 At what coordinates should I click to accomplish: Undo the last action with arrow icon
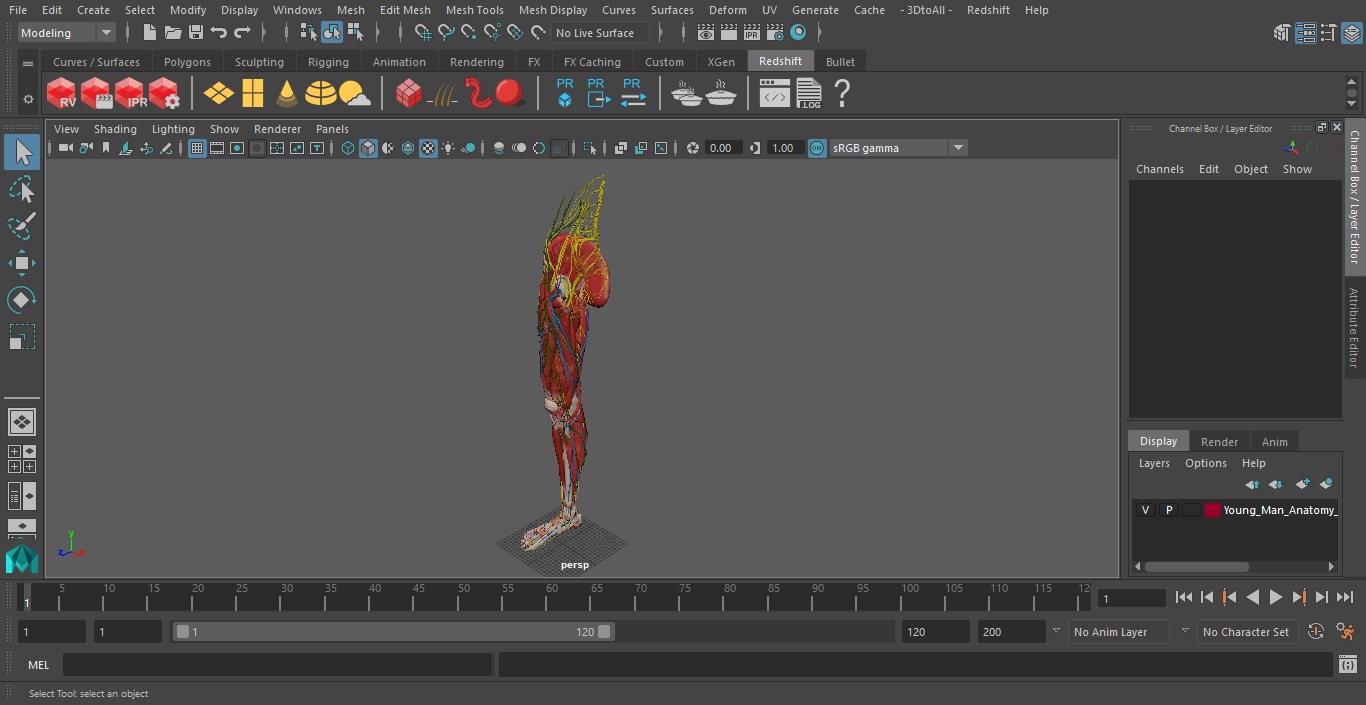pyautogui.click(x=219, y=33)
